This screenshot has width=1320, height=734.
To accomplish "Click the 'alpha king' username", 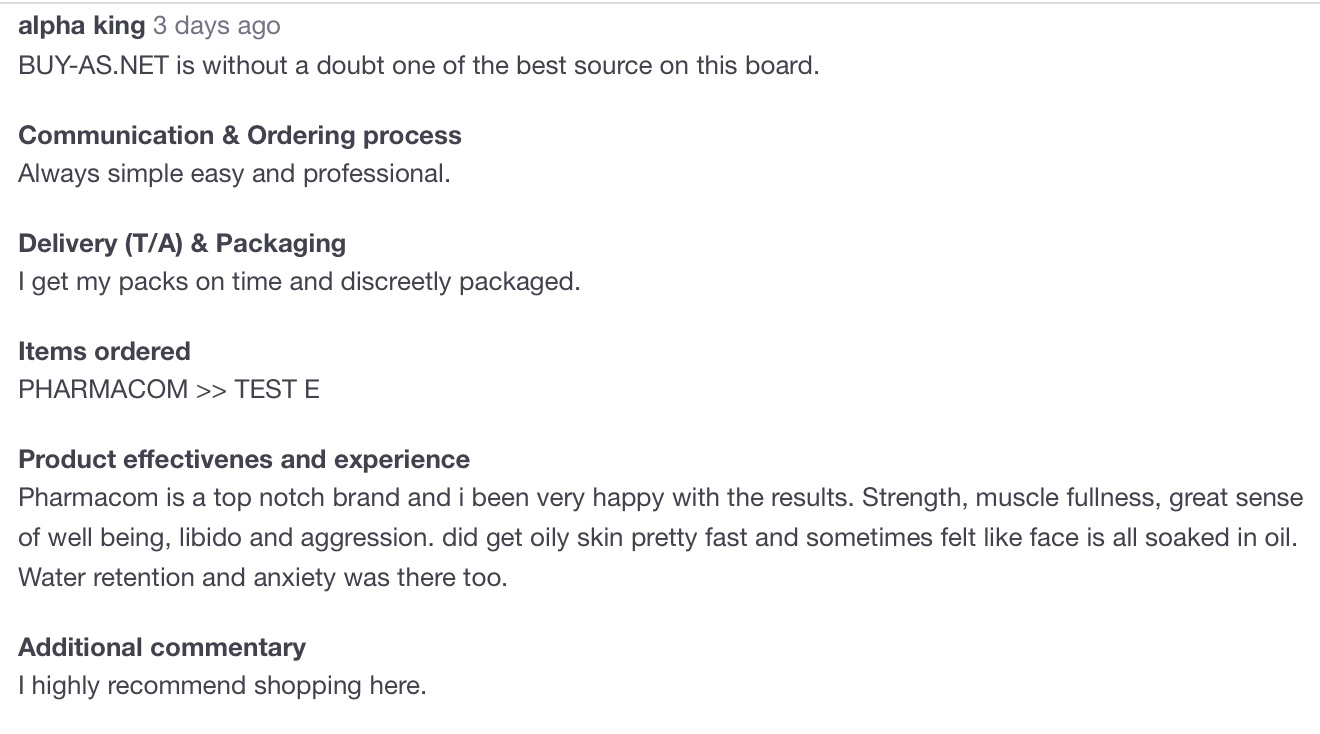I will 82,26.
